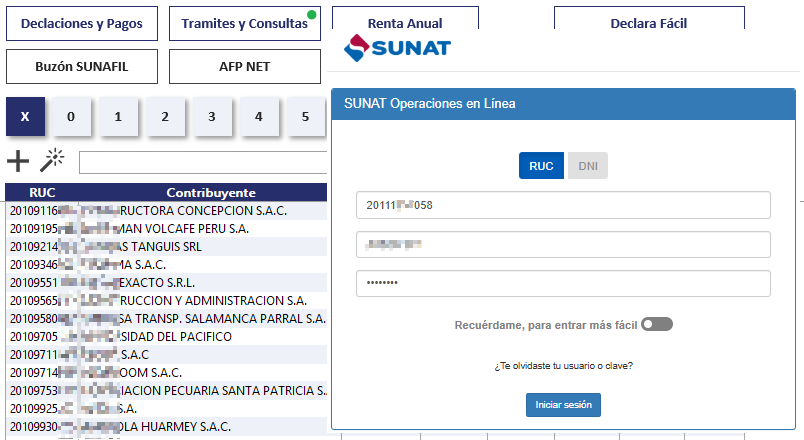Select row SIDAD DEL PACIFICO
This screenshot has width=804, height=440.
coord(166,336)
